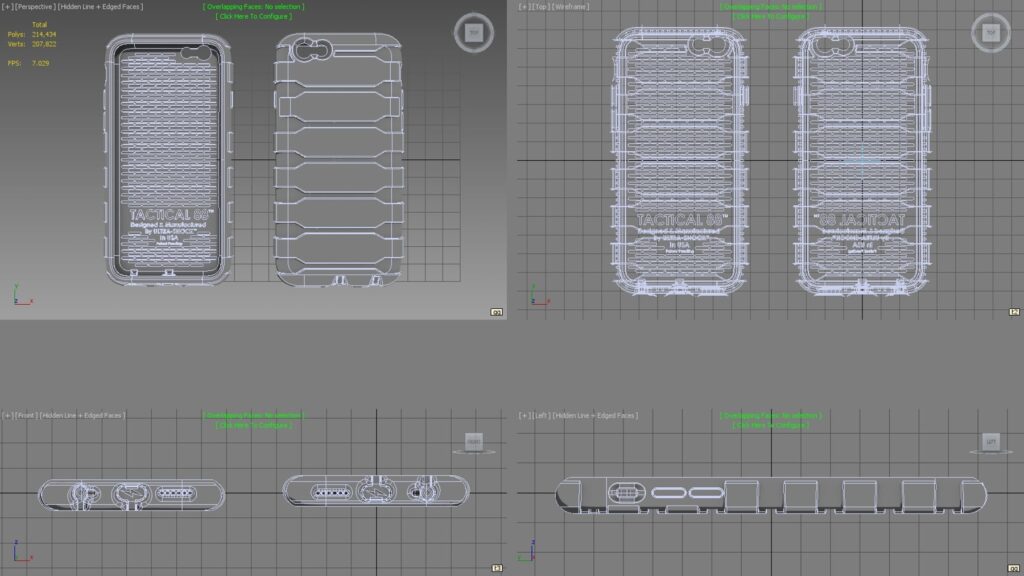
Task: Click the Perspective viewport ViewCube
Action: (x=472, y=32)
